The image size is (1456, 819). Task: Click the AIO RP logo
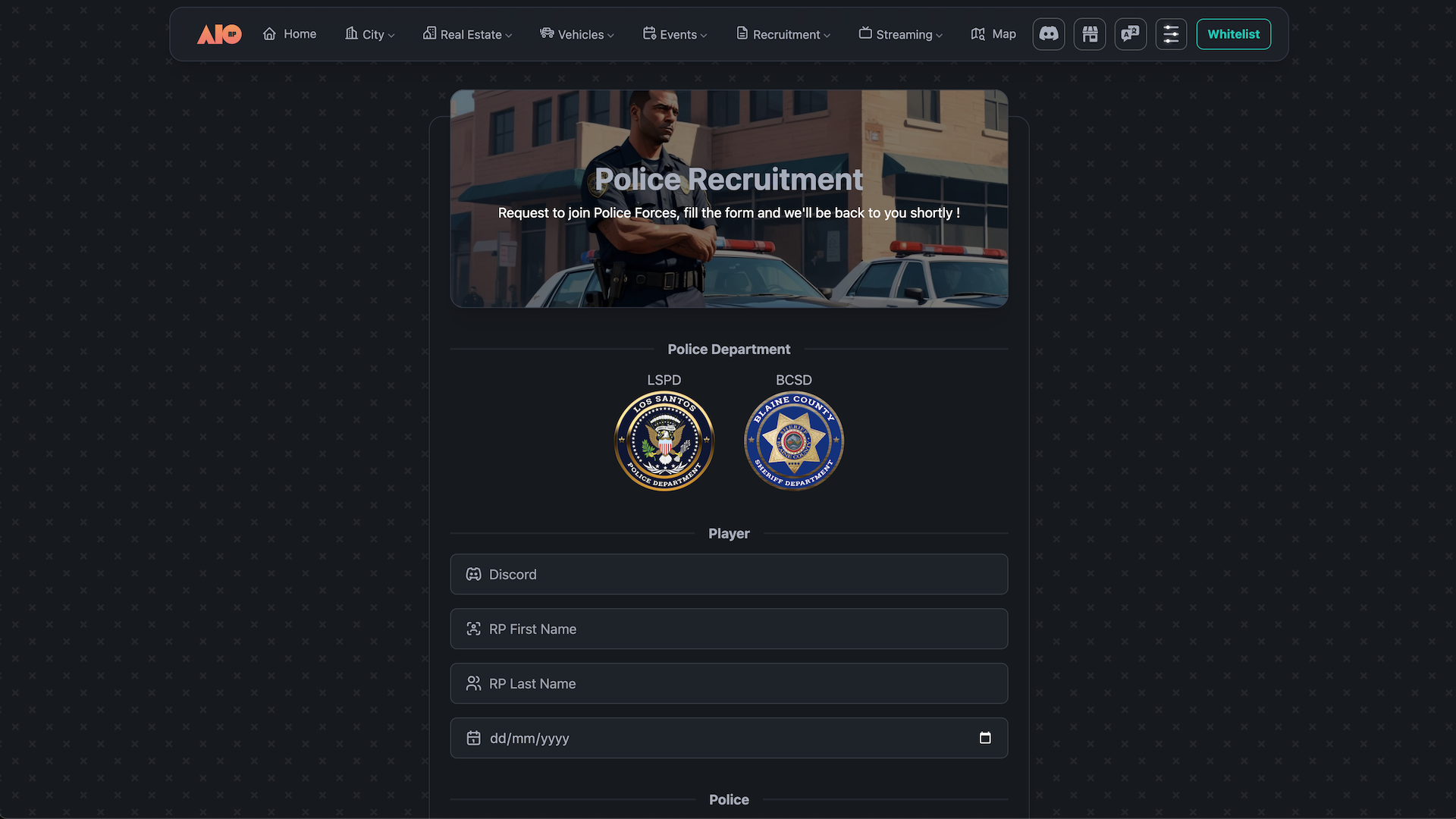[x=219, y=34]
